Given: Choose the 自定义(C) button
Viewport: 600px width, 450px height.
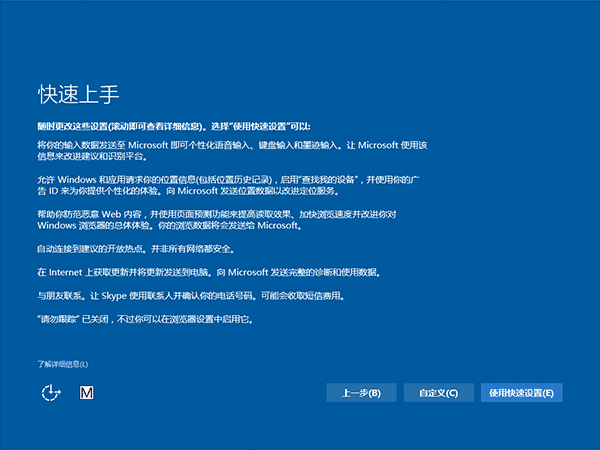Looking at the screenshot, I should point(439,393).
